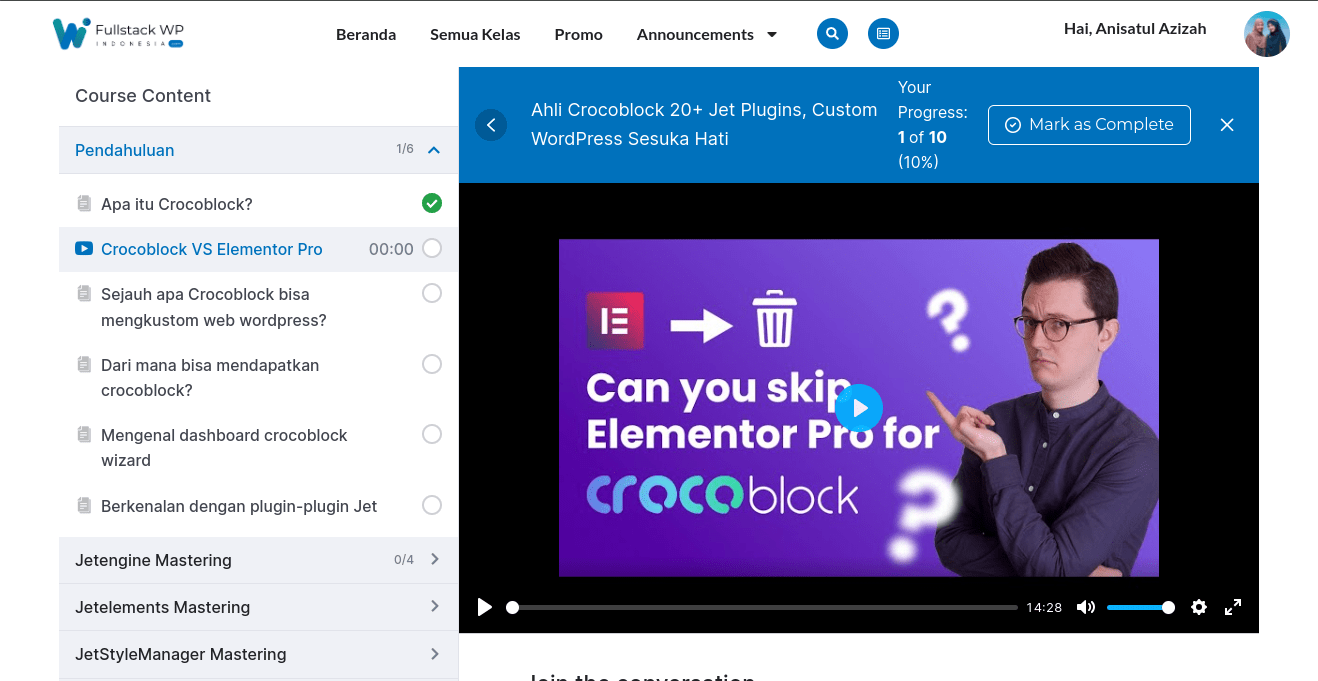
Task: Click video icon beside Crocoblock VS Elementor Pro
Action: pyautogui.click(x=84, y=249)
